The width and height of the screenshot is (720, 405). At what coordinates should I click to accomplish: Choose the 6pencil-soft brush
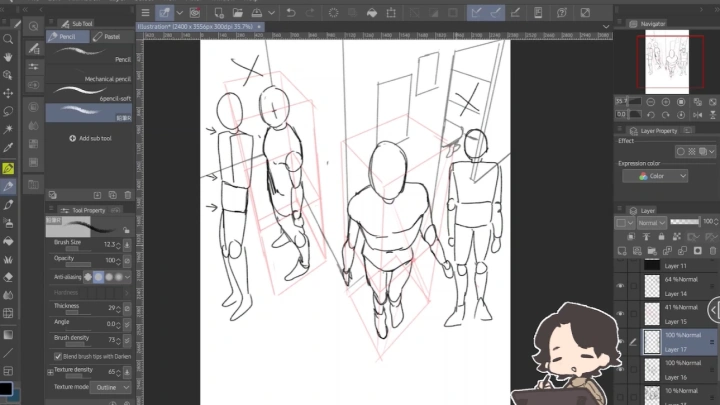(90, 94)
